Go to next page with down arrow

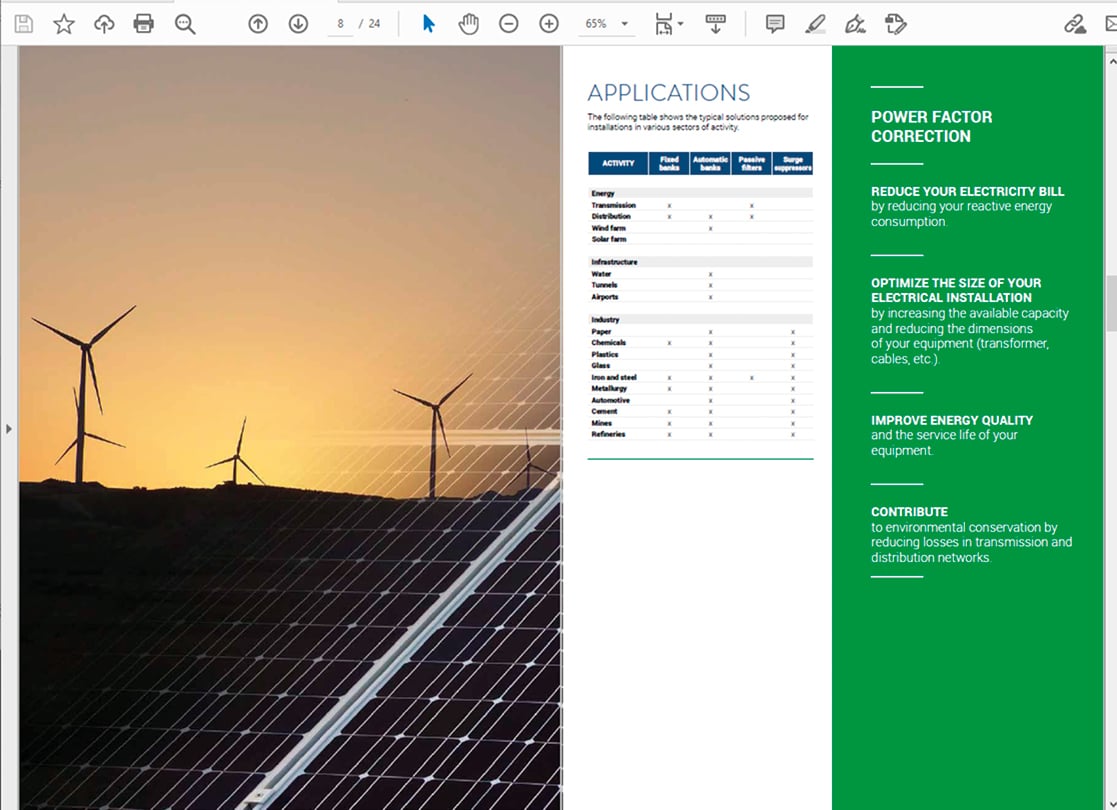pyautogui.click(x=298, y=24)
